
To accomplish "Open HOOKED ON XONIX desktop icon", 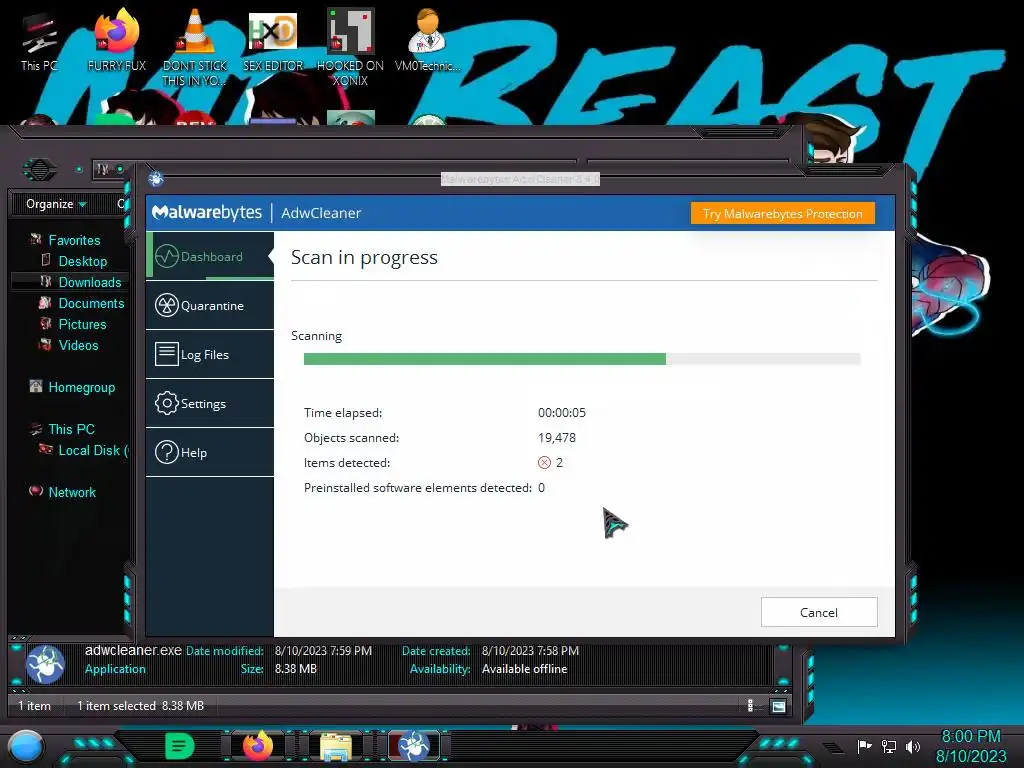I will tap(350, 47).
